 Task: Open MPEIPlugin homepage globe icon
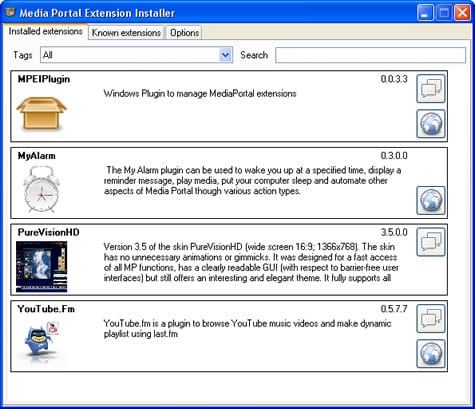pyautogui.click(x=431, y=124)
